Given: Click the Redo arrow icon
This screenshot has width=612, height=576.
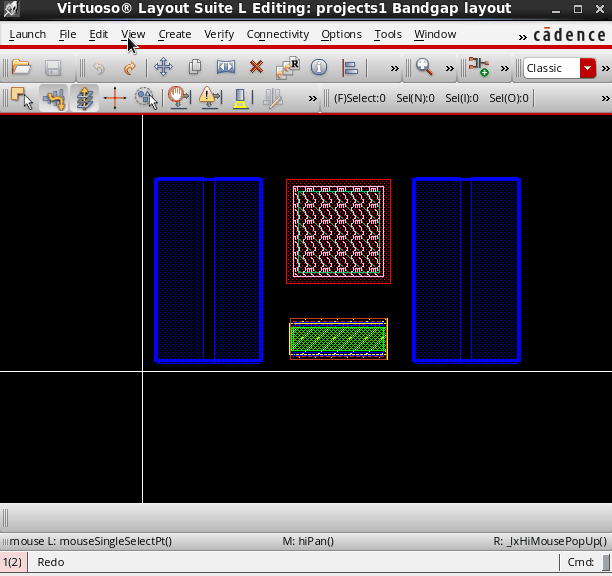Looking at the screenshot, I should click(130, 69).
